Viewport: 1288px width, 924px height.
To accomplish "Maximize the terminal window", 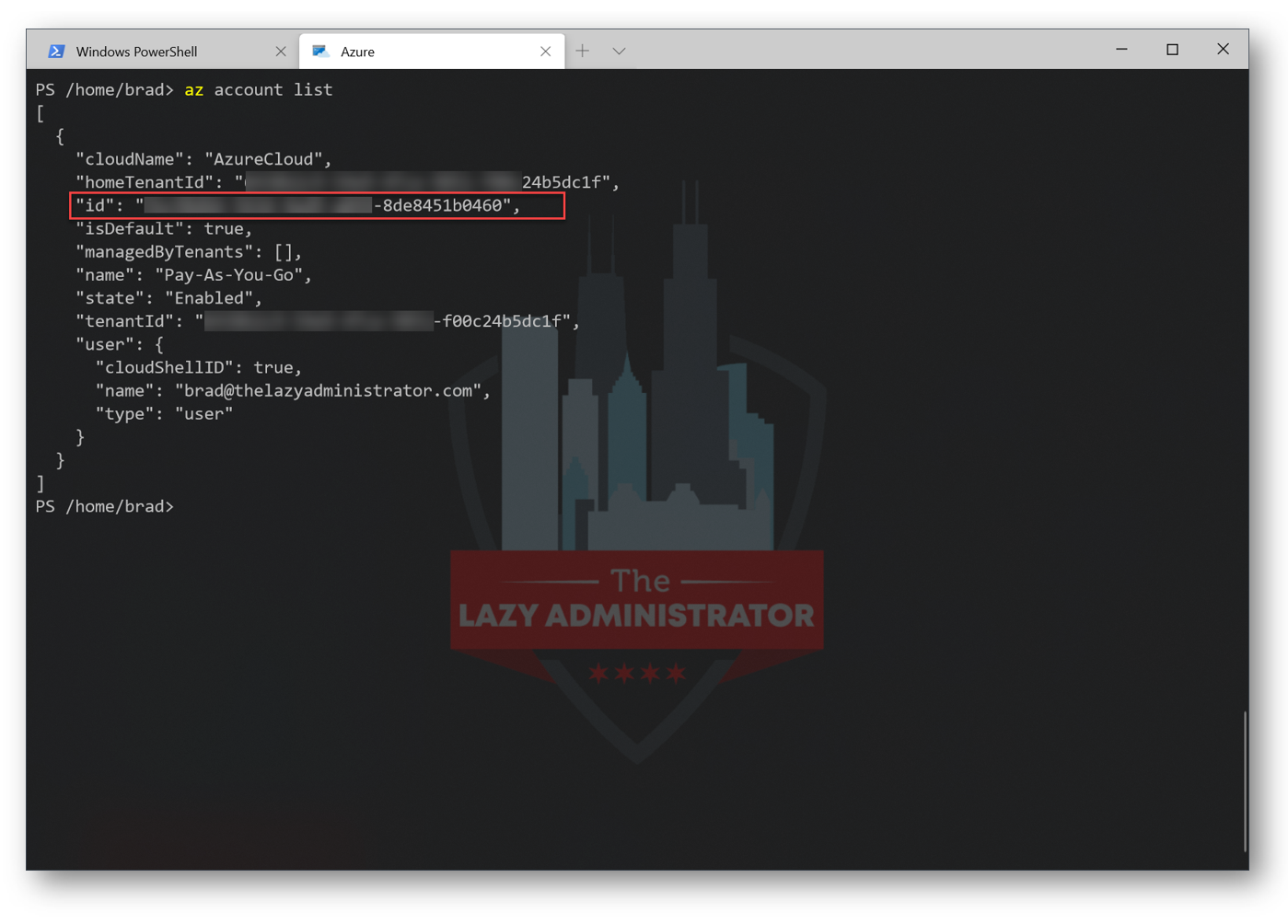I will 1172,50.
